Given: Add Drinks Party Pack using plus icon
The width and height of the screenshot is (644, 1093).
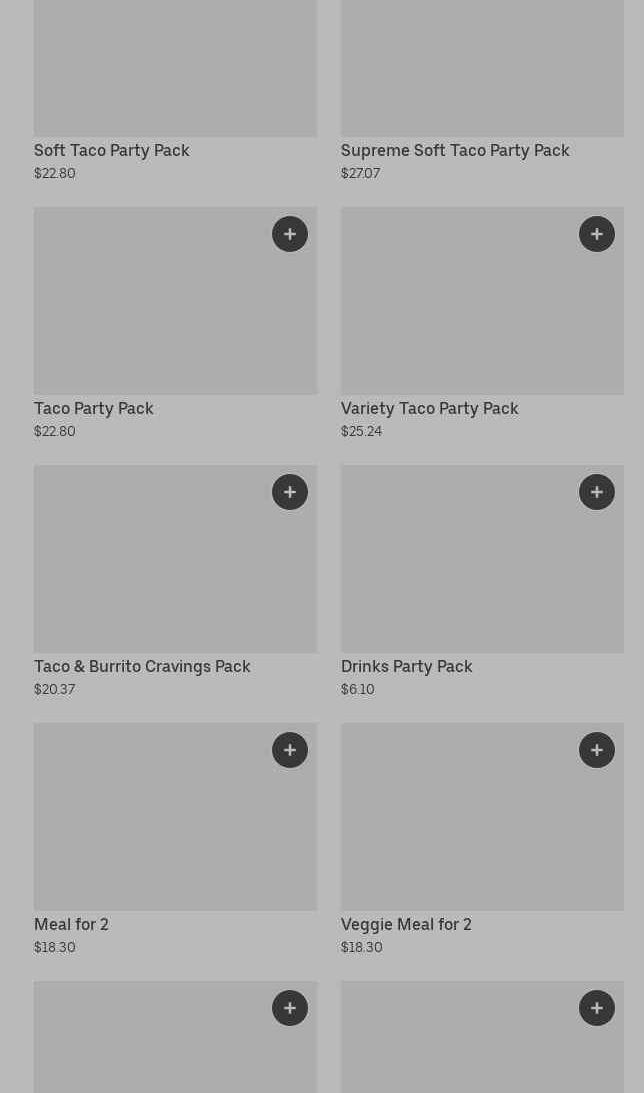Looking at the screenshot, I should click(x=597, y=492).
